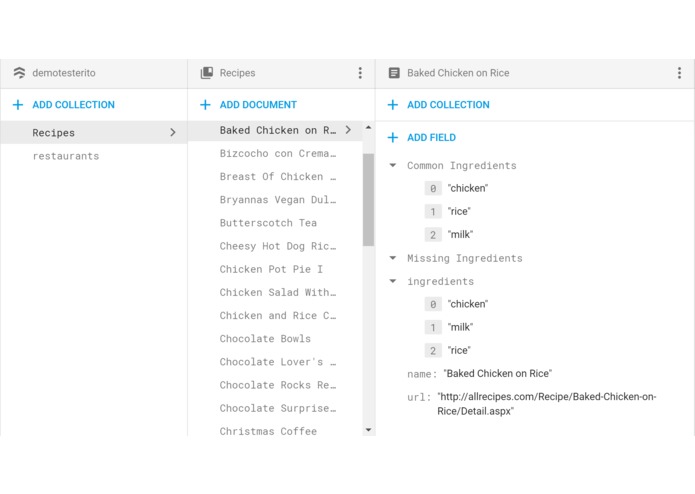
Task: Click the collection icon beside Recipes header
Action: click(x=207, y=73)
